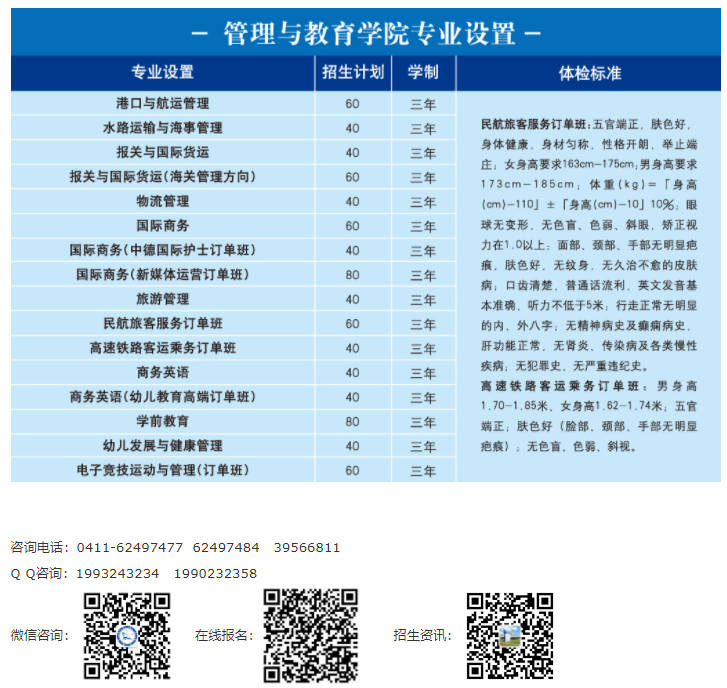Click the QQ number 1993243234

[x=117, y=574]
